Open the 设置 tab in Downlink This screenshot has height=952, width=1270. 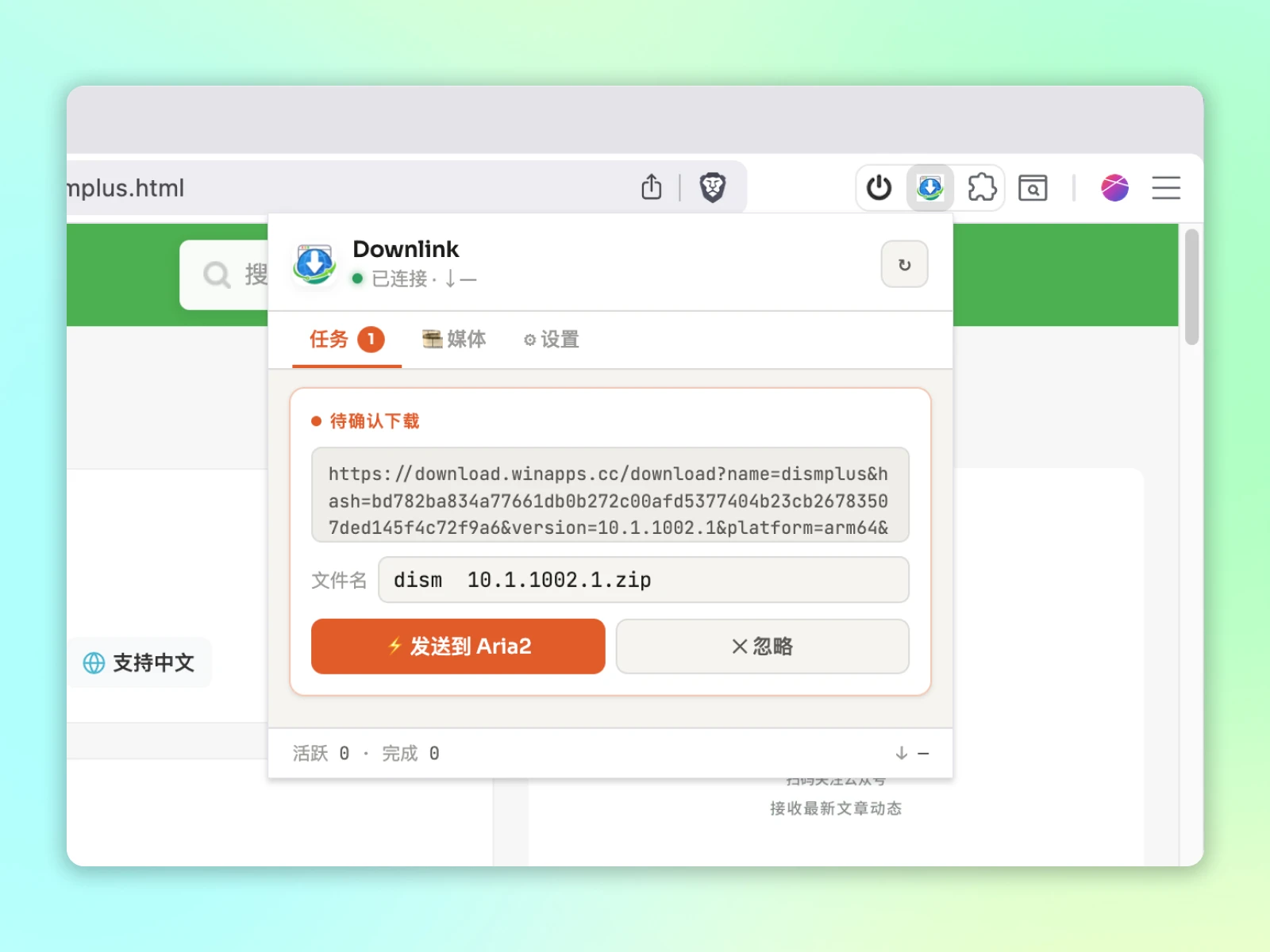pyautogui.click(x=551, y=340)
